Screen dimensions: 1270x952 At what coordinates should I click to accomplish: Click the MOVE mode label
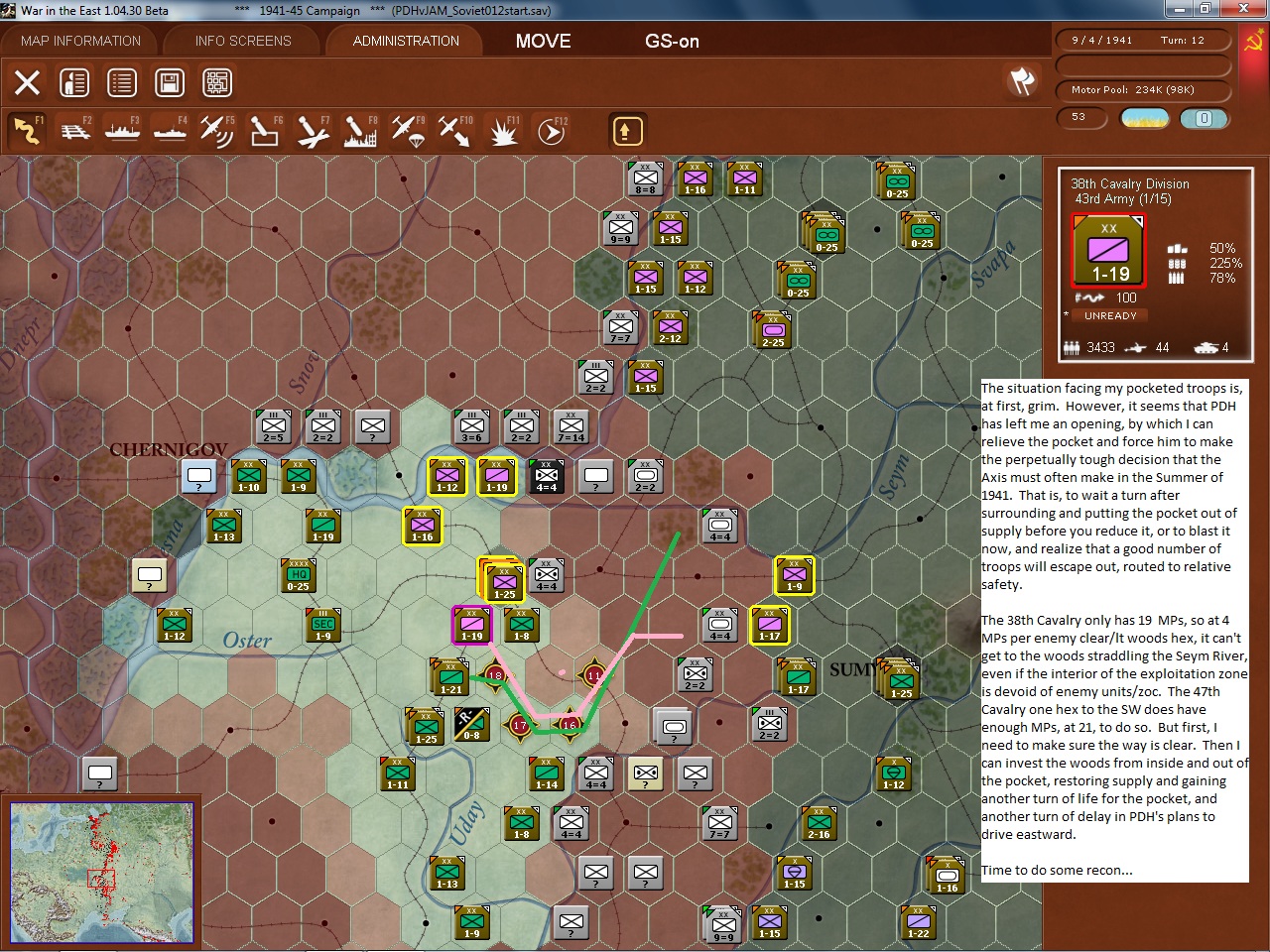pos(543,41)
